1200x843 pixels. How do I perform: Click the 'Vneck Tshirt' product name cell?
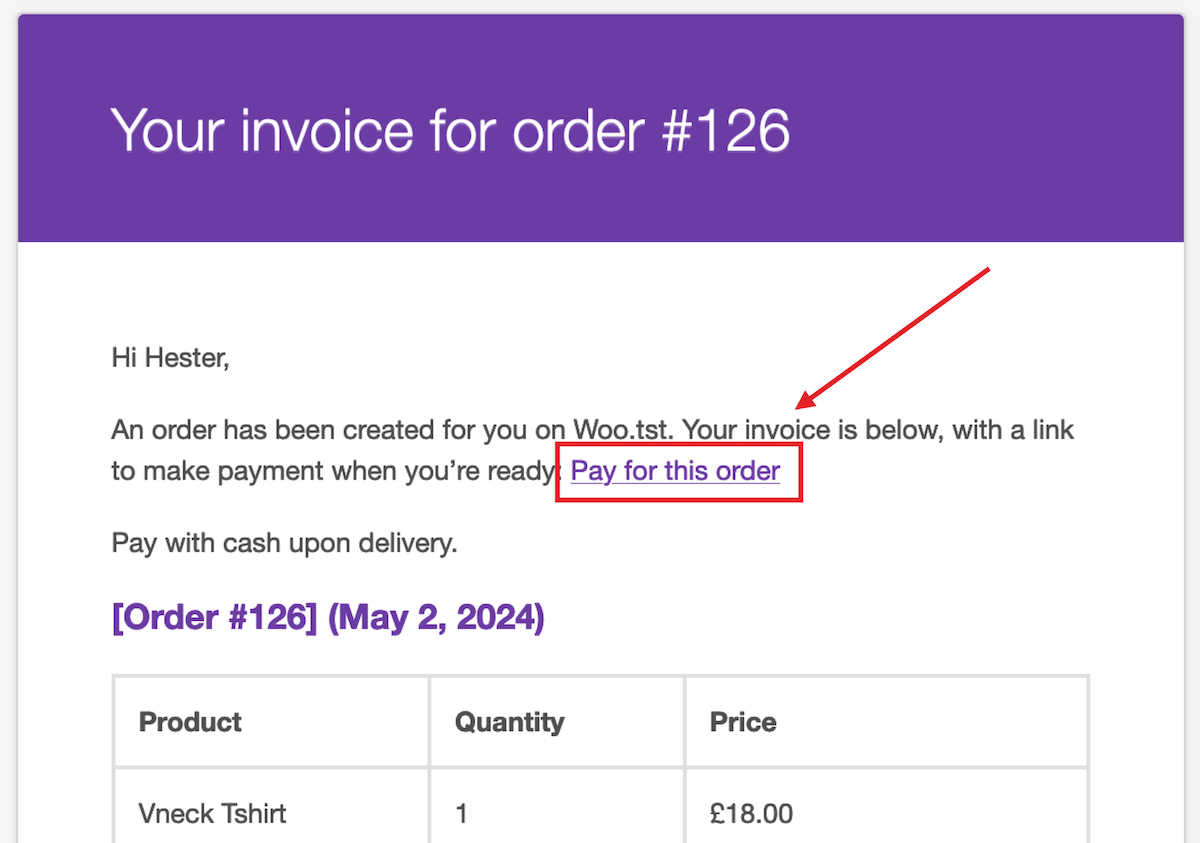(212, 813)
